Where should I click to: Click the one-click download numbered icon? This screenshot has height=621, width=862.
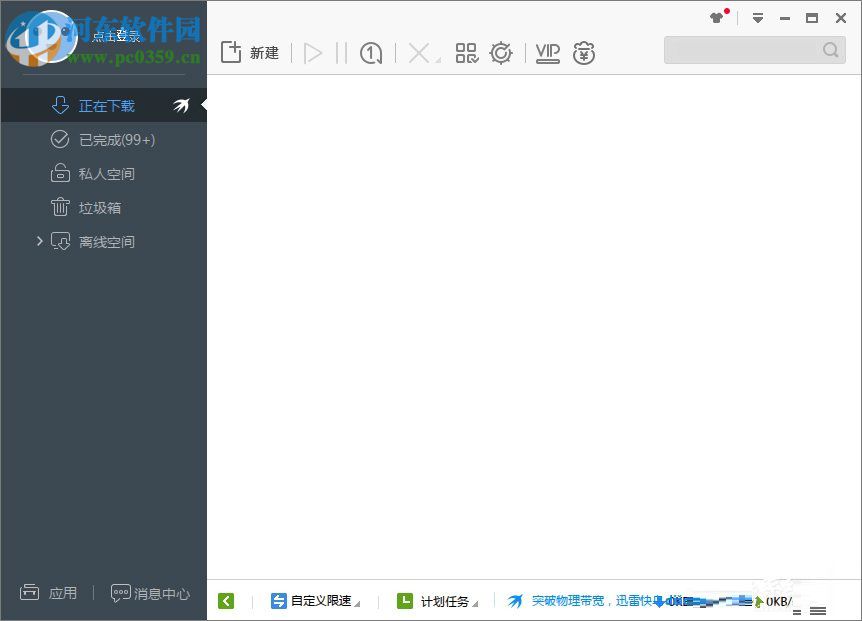[x=371, y=52]
